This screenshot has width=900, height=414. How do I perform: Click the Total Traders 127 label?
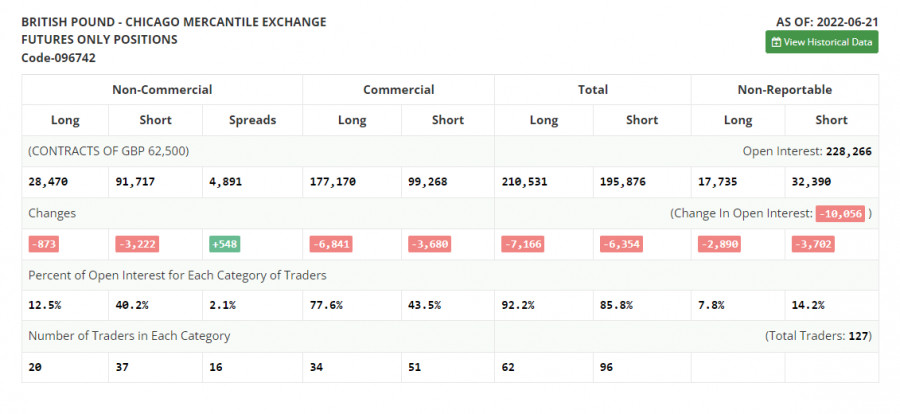tap(818, 336)
